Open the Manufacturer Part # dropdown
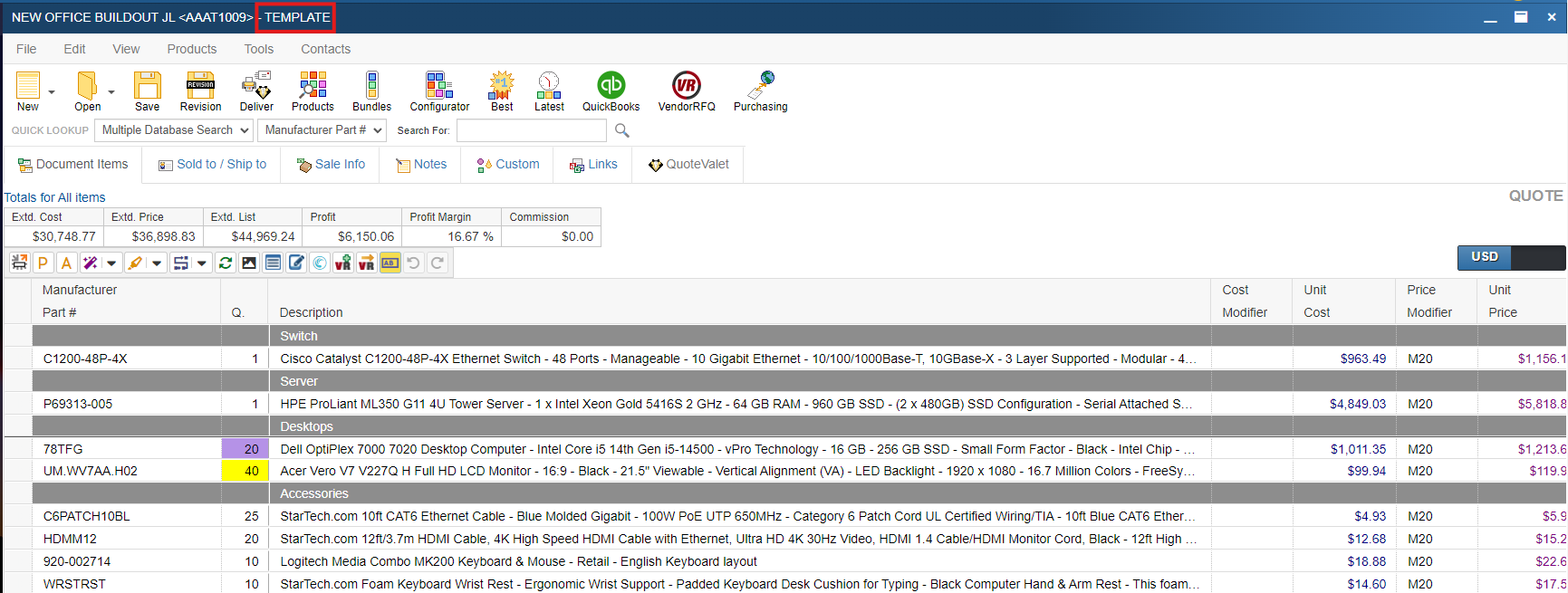The width and height of the screenshot is (1568, 593). pos(323,130)
